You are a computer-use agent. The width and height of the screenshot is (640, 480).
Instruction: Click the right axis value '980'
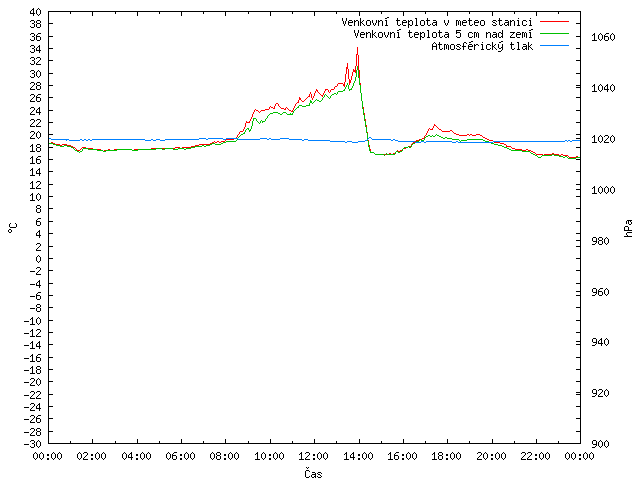coord(600,241)
